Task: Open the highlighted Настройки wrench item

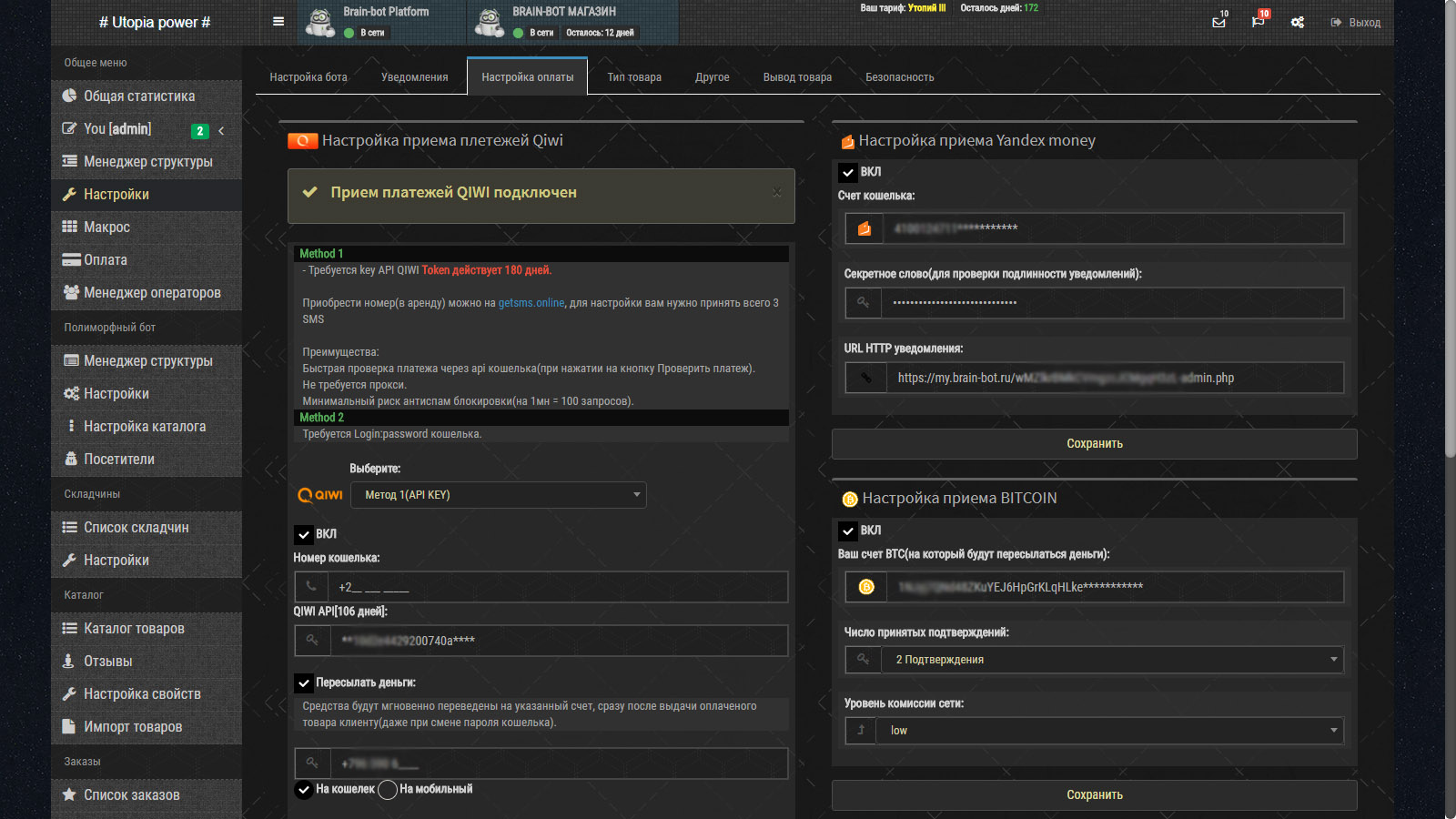Action: [x=147, y=194]
